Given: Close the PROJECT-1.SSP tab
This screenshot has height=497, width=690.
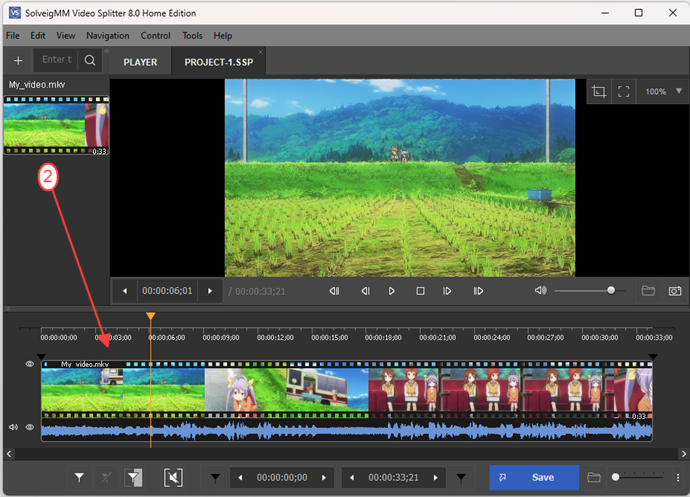Looking at the screenshot, I should coord(261,52).
